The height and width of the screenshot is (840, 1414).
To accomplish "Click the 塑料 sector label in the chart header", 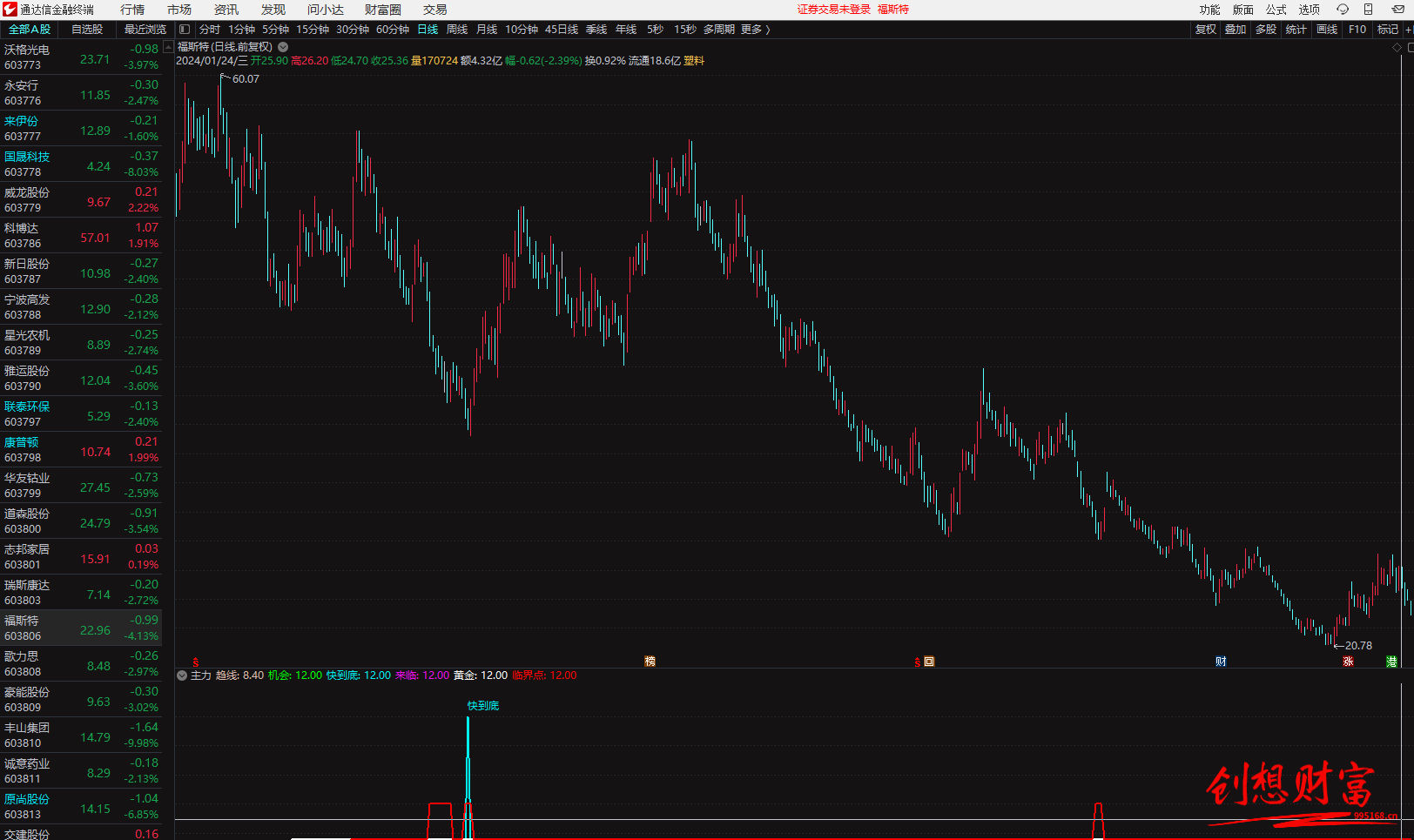I will pyautogui.click(x=694, y=61).
